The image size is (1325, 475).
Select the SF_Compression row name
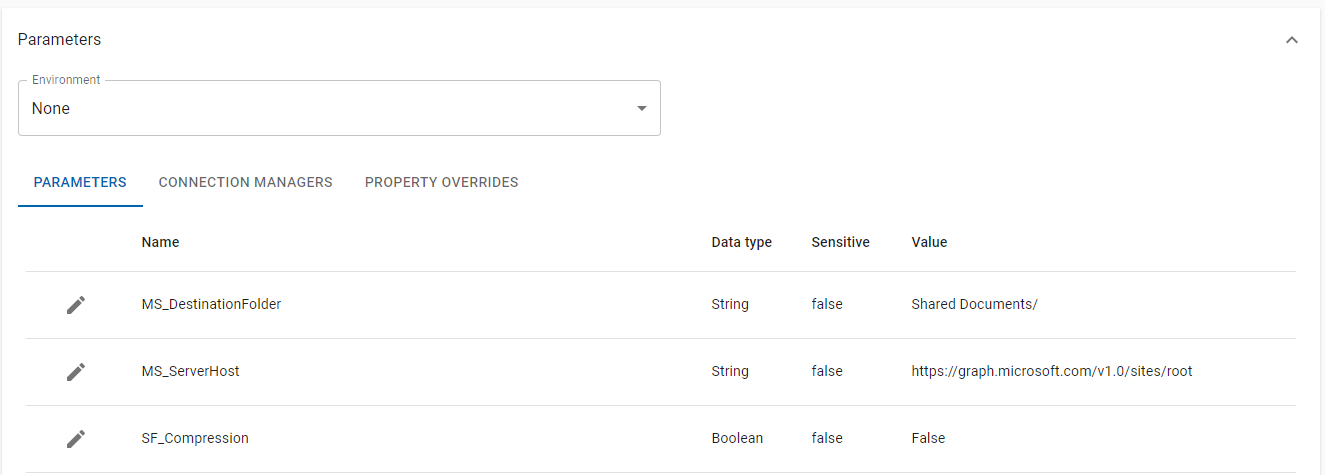tap(195, 438)
